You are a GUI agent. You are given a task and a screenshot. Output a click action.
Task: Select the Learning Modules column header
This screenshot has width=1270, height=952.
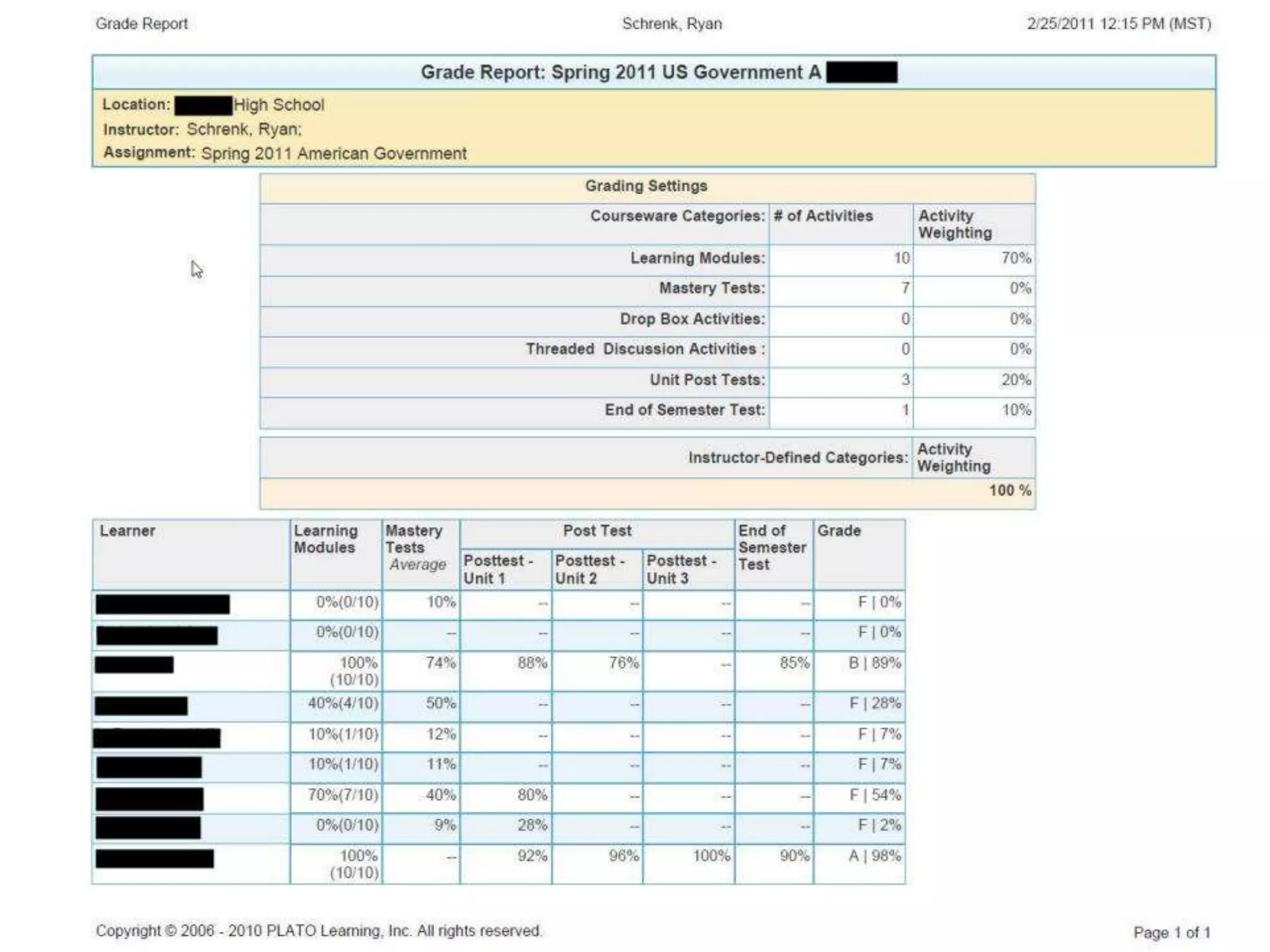coord(326,539)
